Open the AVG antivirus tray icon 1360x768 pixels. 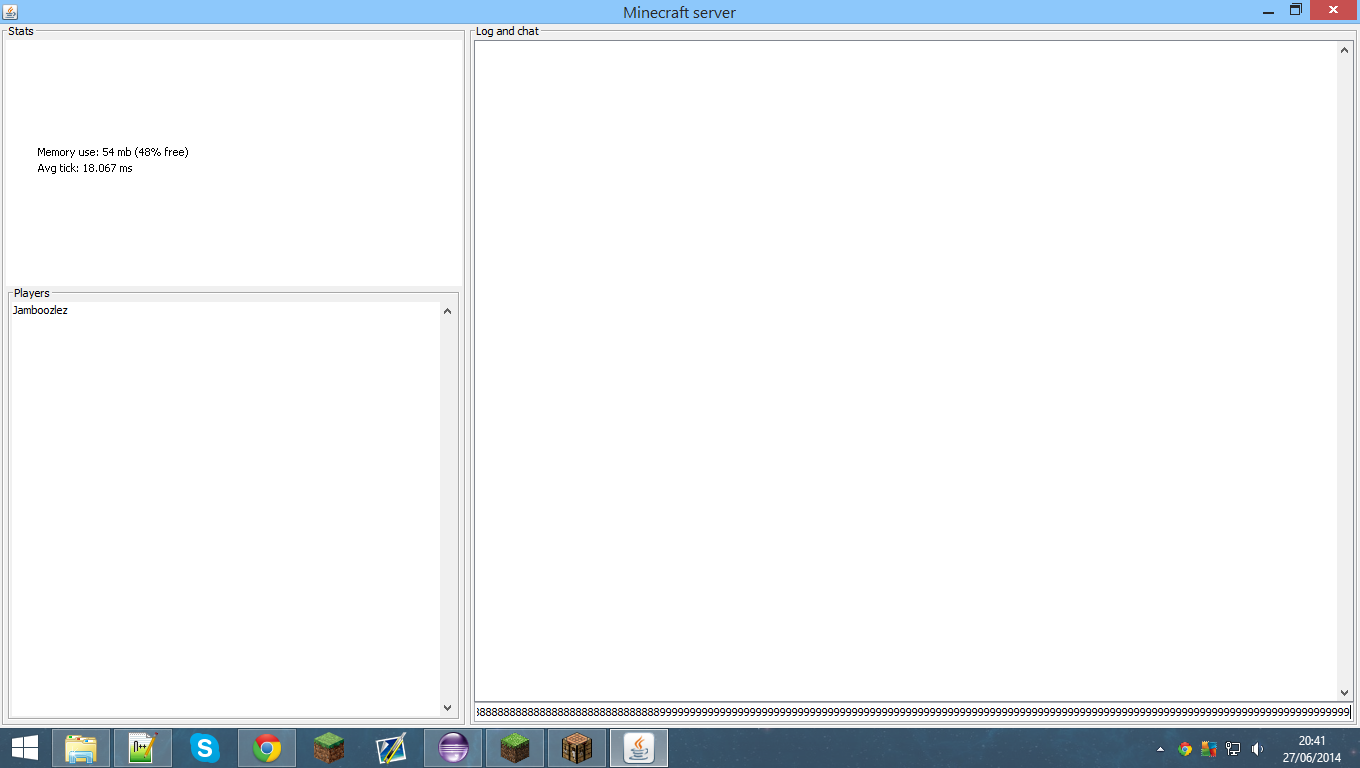pos(1209,748)
